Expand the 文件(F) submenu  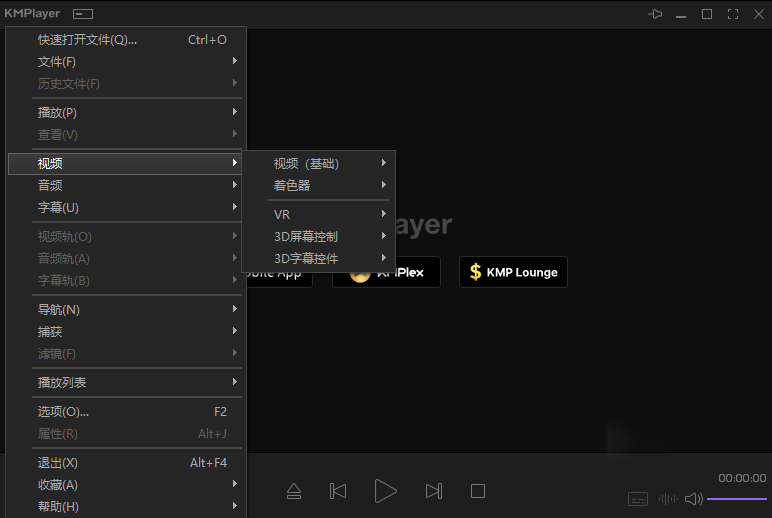[126, 62]
